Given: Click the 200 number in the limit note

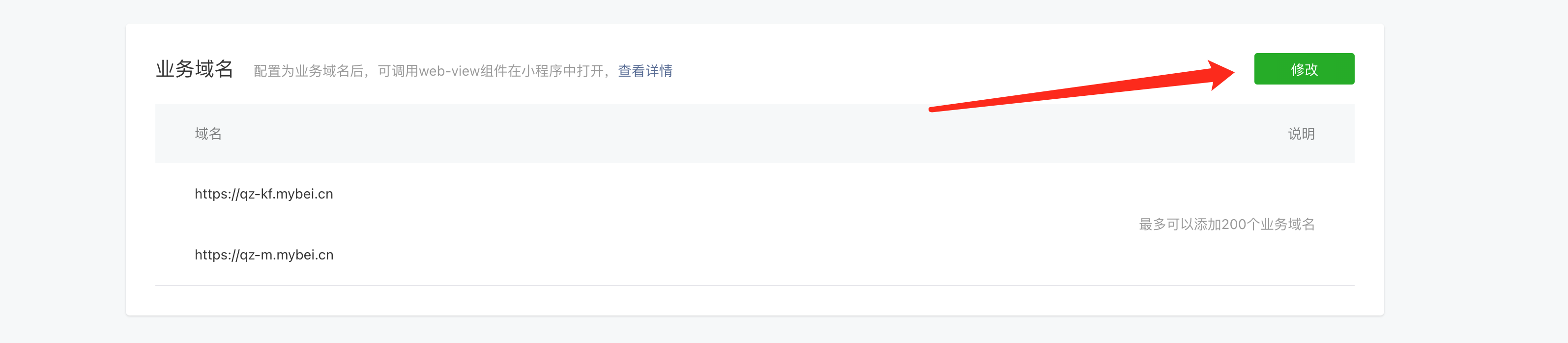Looking at the screenshot, I should pyautogui.click(x=1234, y=225).
